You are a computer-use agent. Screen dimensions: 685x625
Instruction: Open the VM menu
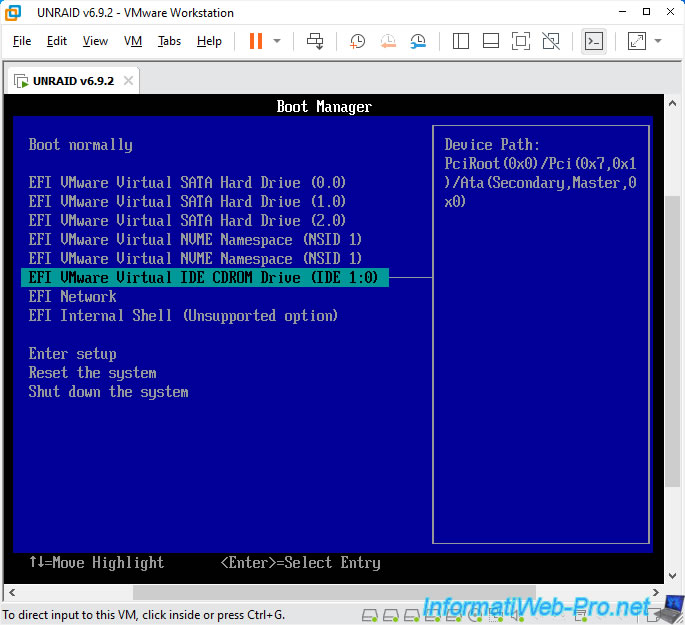(133, 41)
